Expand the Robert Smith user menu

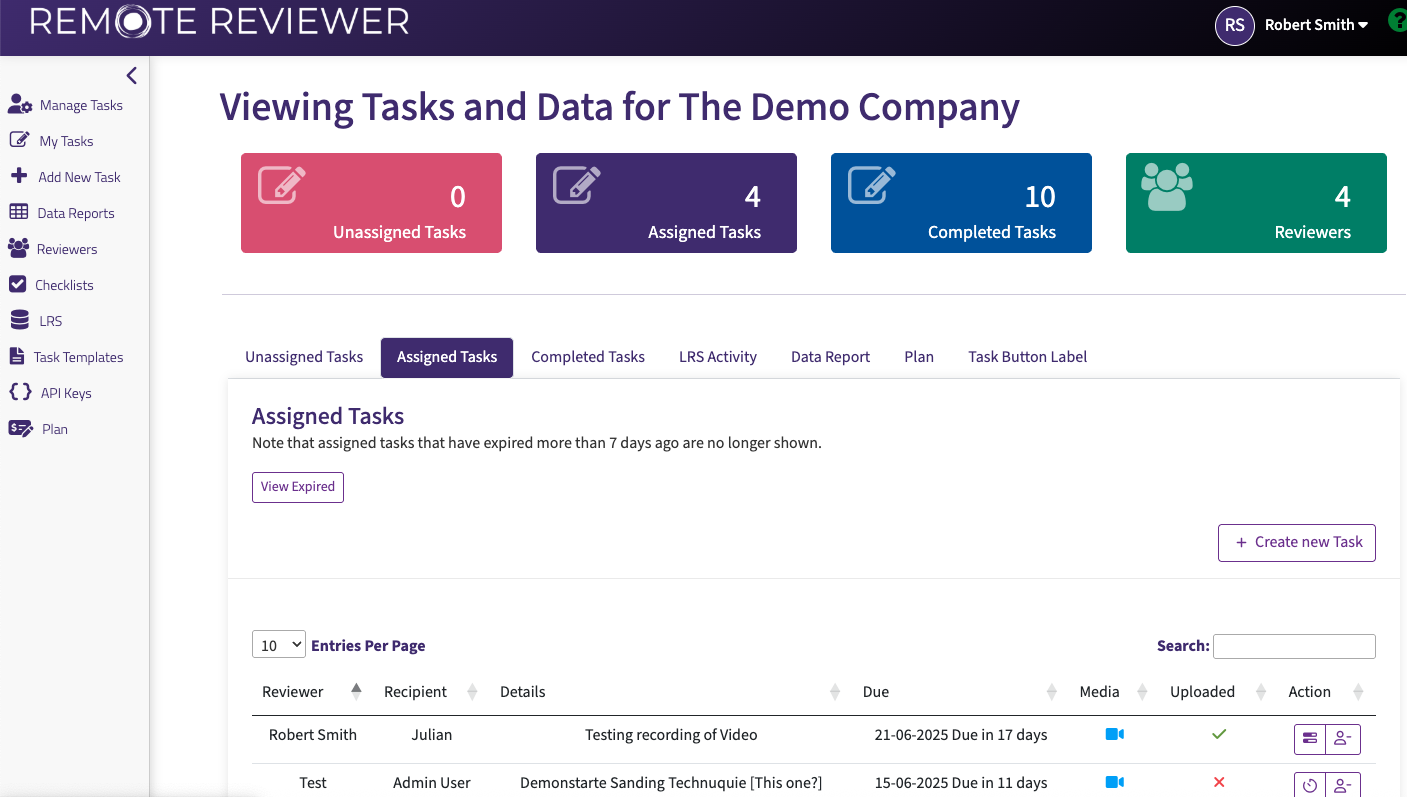click(x=1315, y=25)
